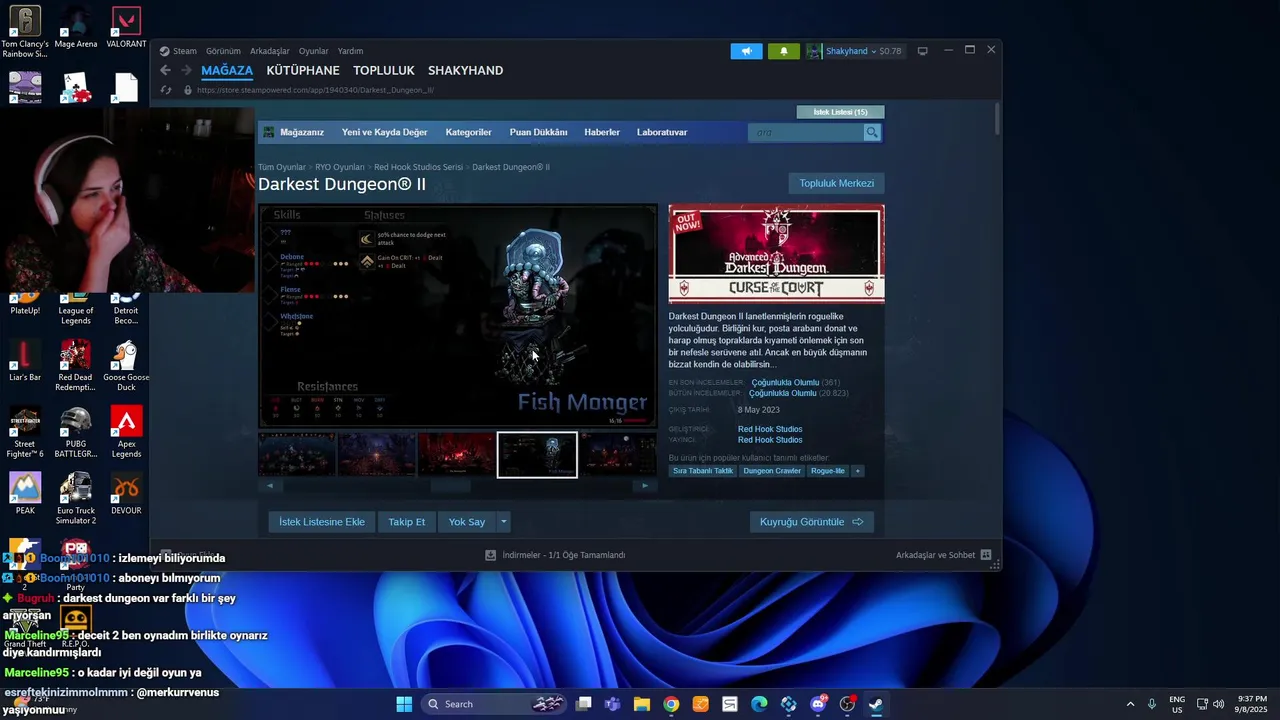Open the DEVOUR desktop shortcut
1280x720 pixels.
point(126,494)
